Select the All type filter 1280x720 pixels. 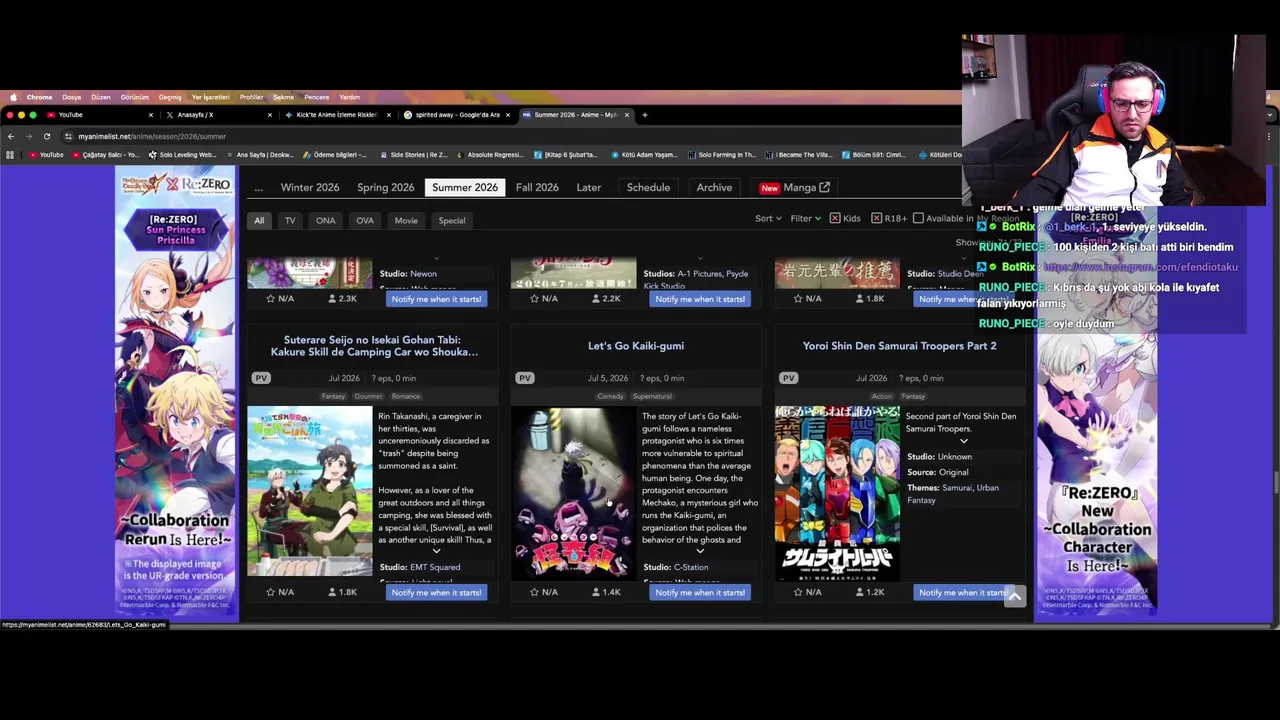[259, 220]
